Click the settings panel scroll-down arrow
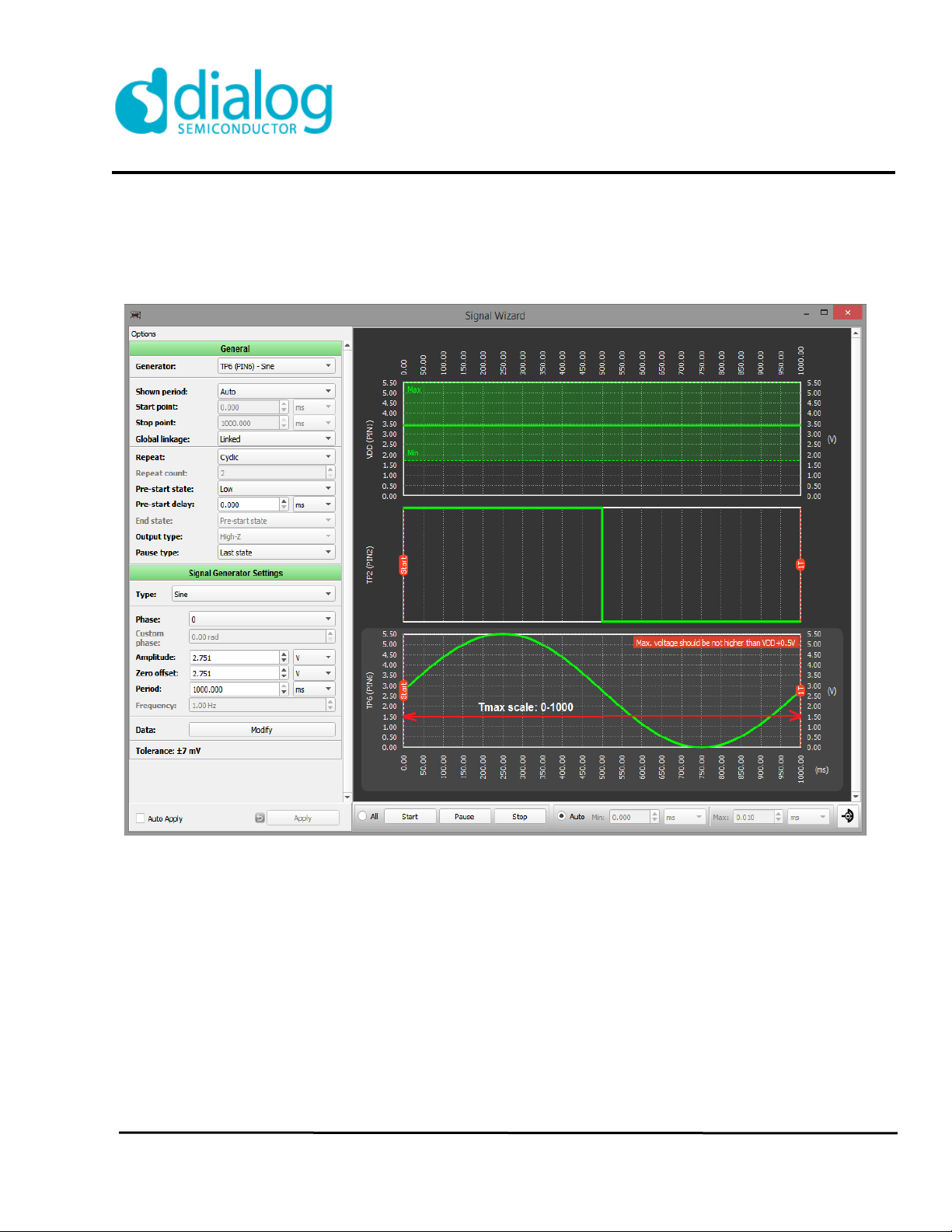The width and height of the screenshot is (952, 1232). [347, 797]
